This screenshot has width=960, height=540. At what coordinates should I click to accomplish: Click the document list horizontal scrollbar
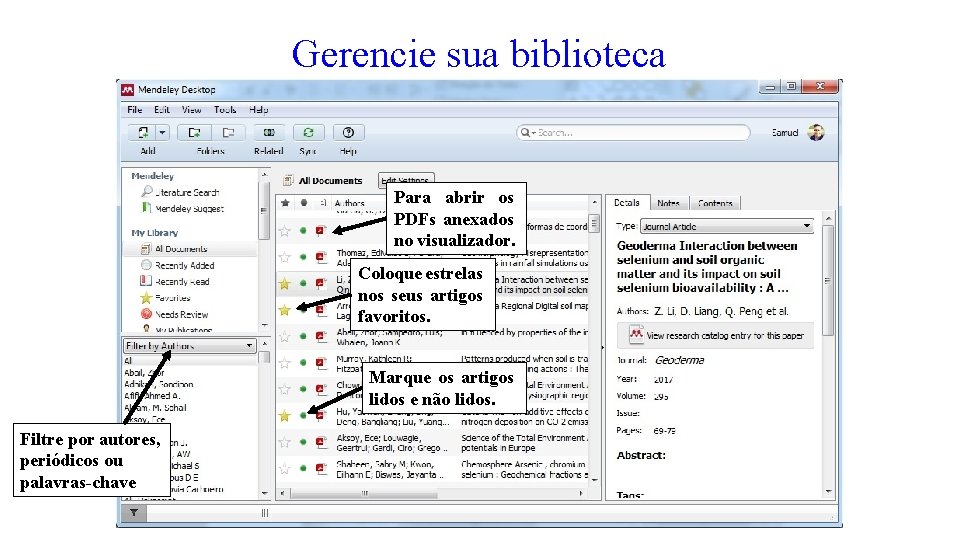coord(365,493)
